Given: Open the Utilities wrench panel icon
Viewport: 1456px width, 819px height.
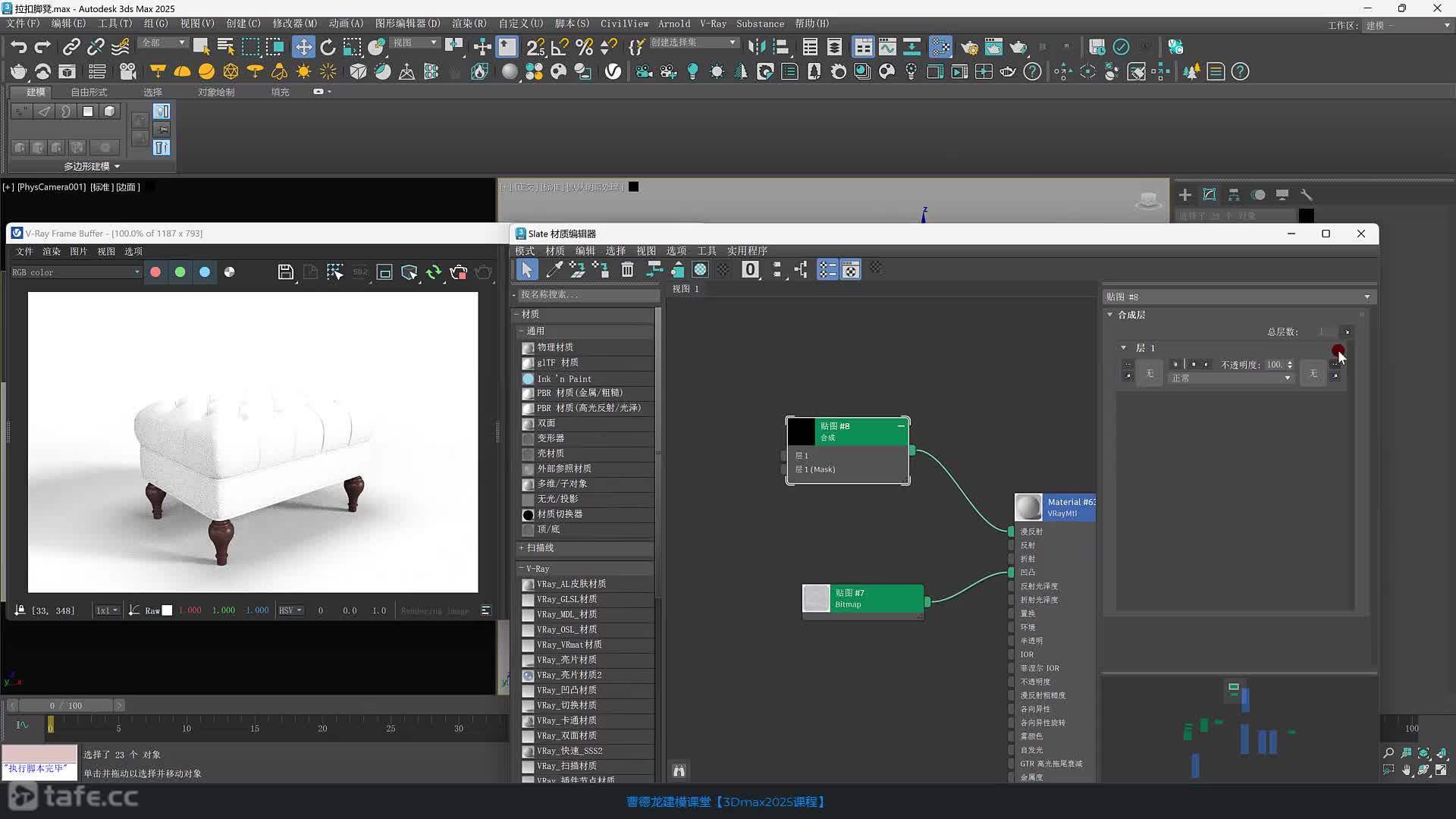Looking at the screenshot, I should 1307,195.
